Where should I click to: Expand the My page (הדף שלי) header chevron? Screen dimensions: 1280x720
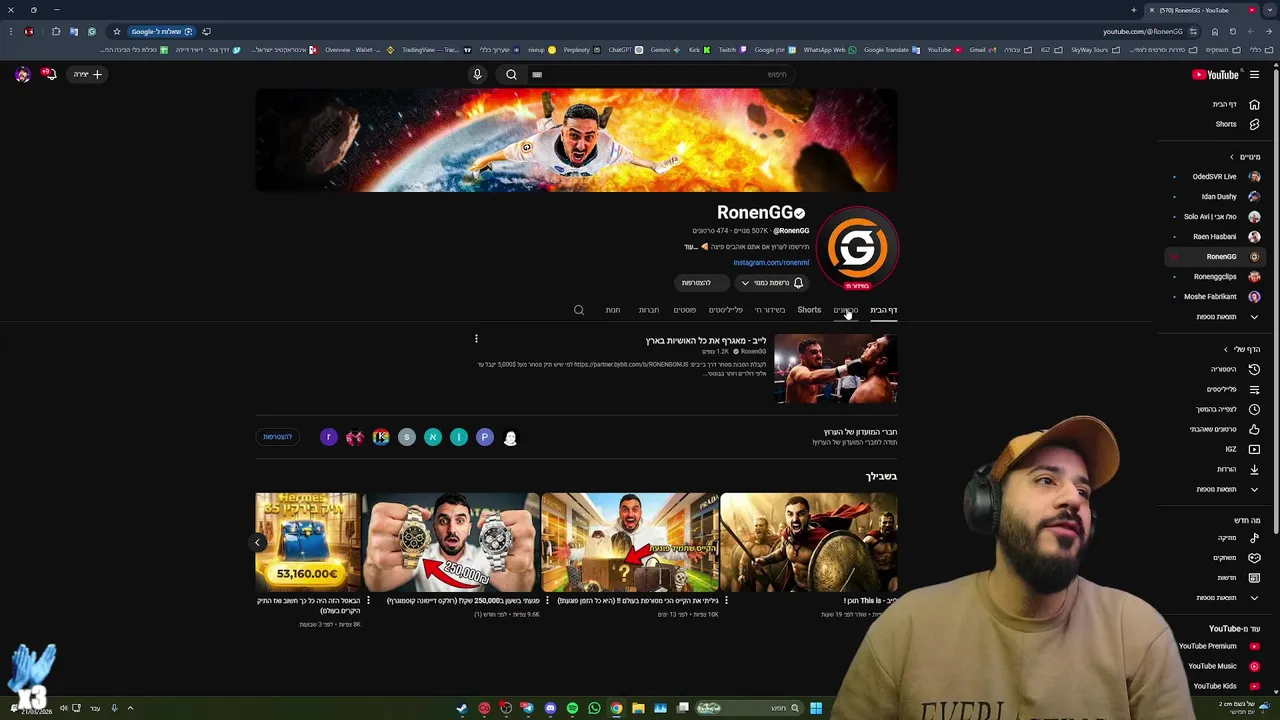(1226, 349)
